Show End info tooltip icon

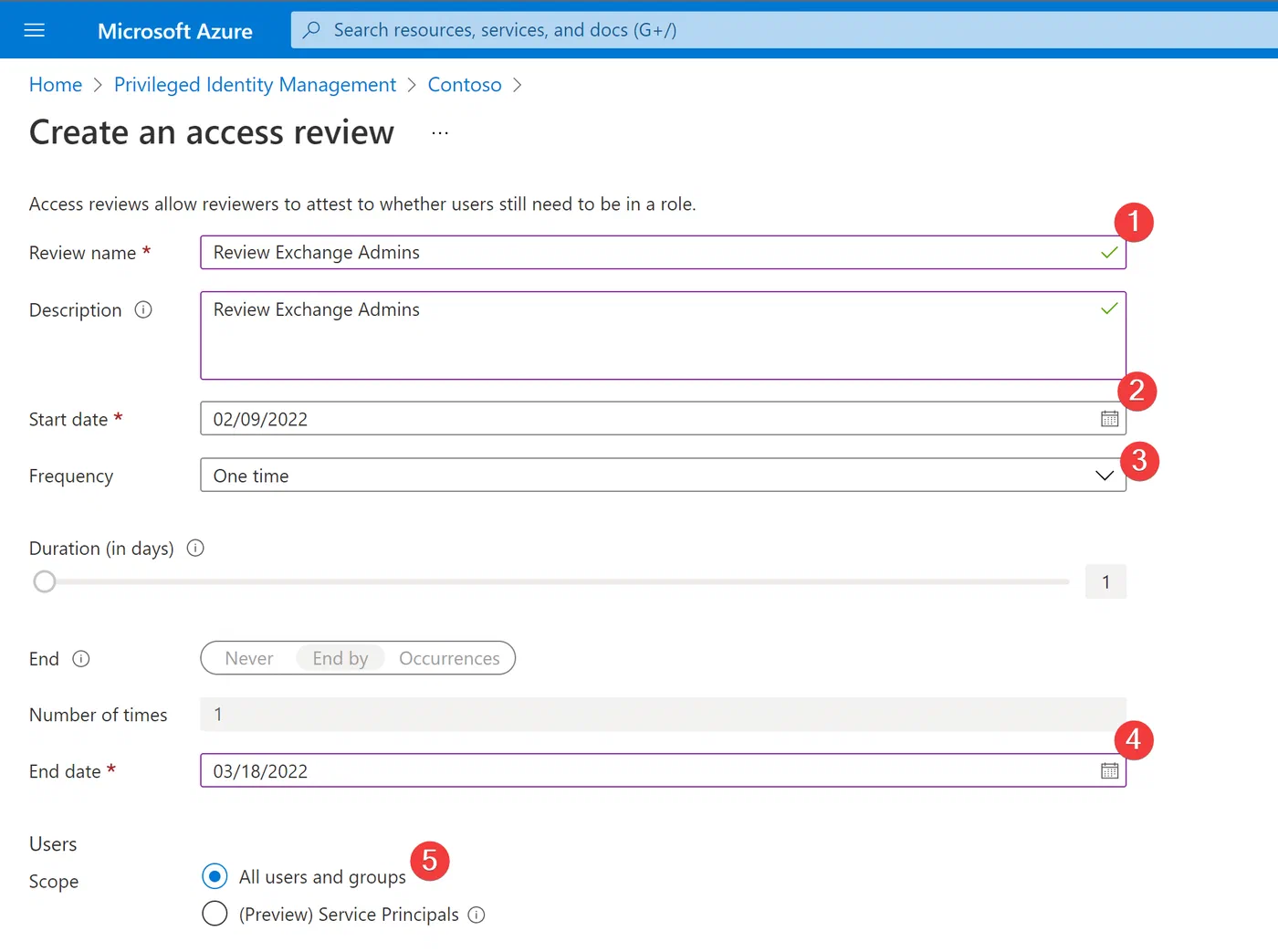click(x=81, y=659)
